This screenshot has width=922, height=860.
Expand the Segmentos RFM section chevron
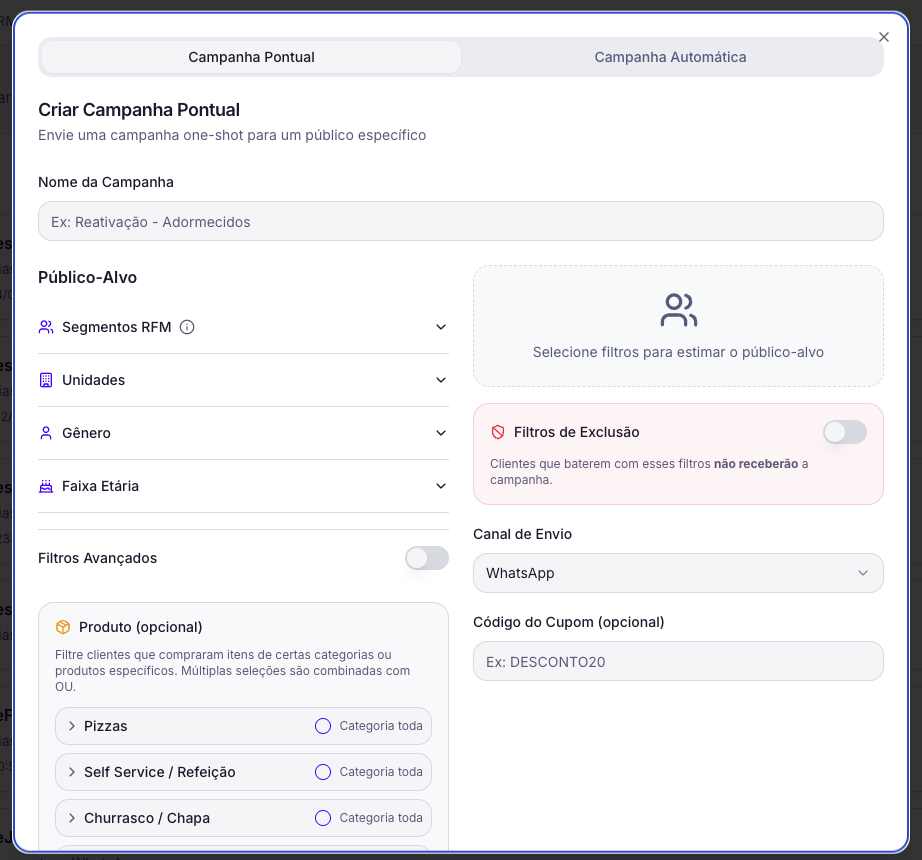click(441, 327)
